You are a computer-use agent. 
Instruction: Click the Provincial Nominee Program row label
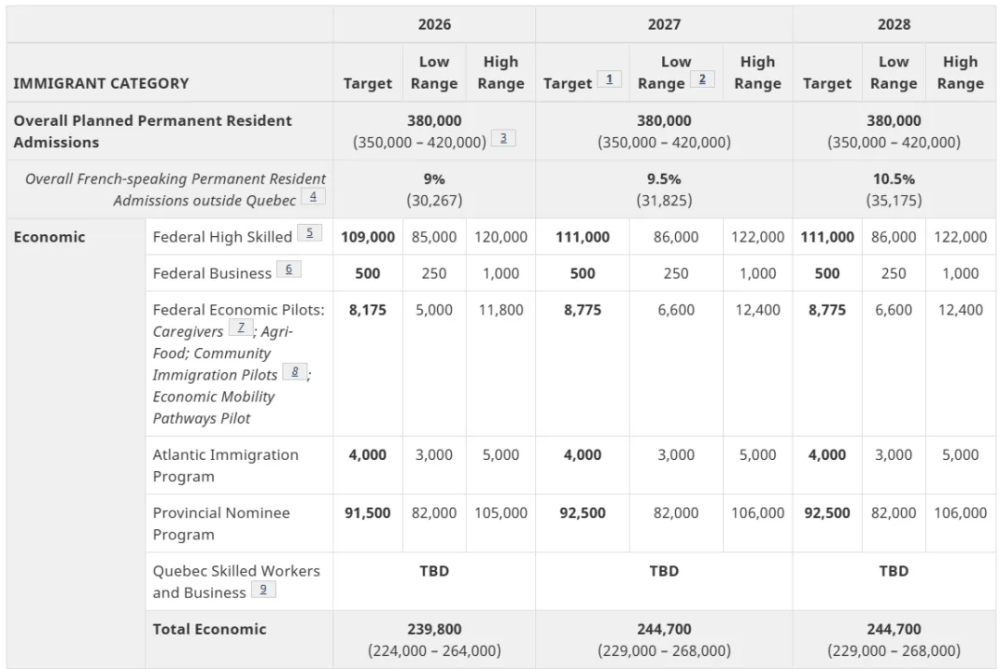[x=221, y=523]
